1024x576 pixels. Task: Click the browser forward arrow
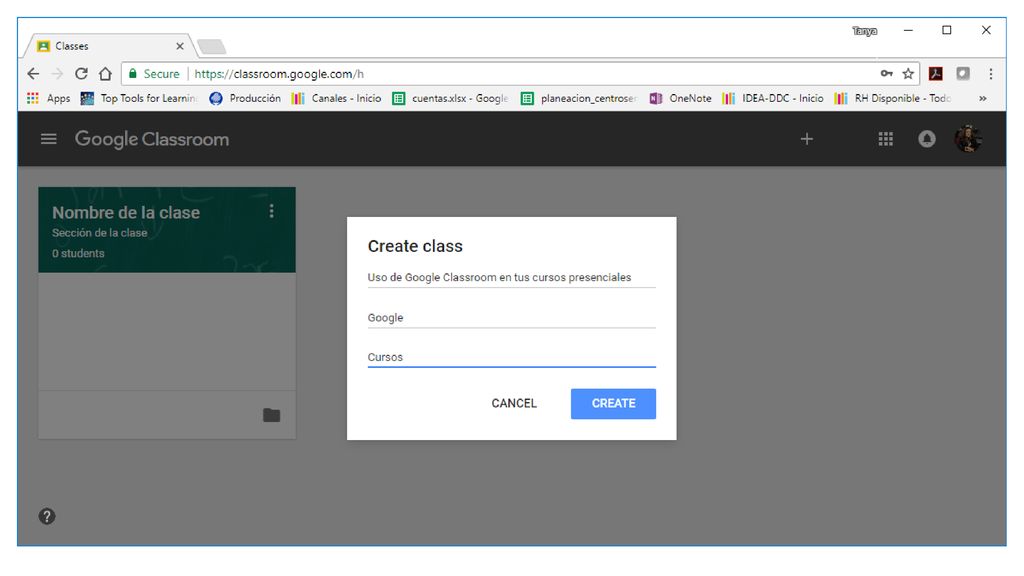[57, 74]
